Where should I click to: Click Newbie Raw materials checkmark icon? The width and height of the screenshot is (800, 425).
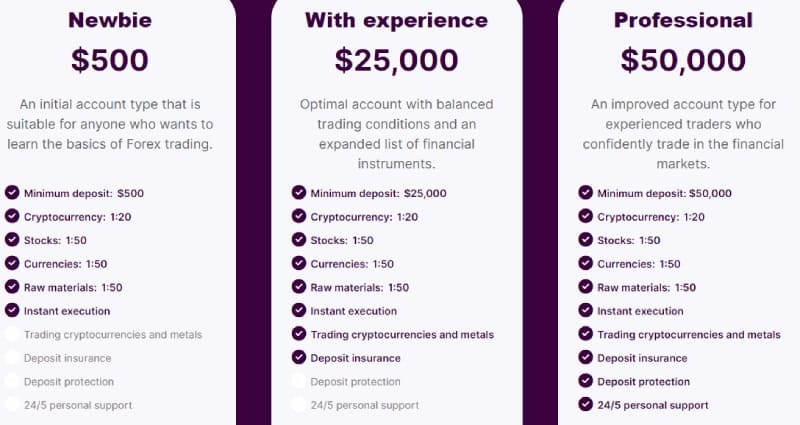(x=12, y=287)
